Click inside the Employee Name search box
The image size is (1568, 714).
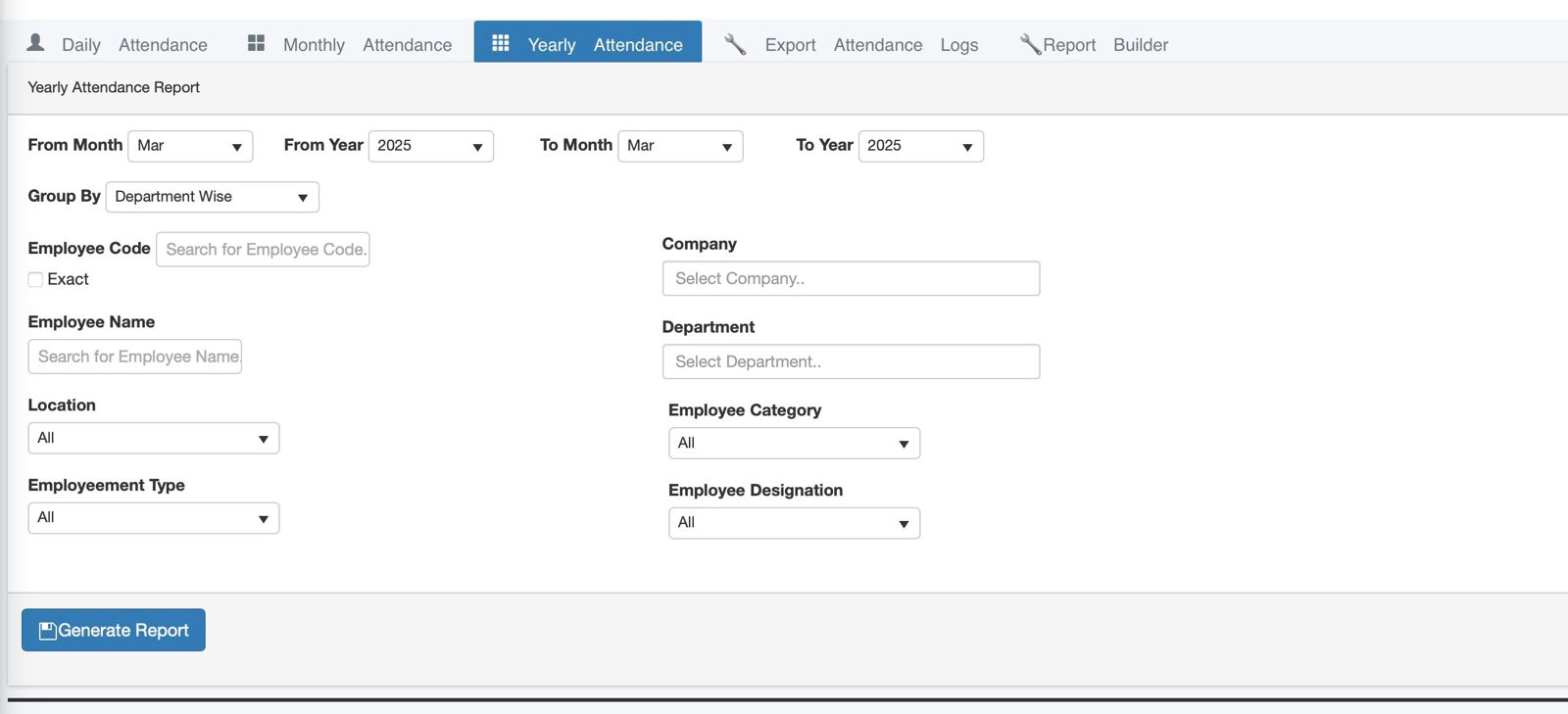click(x=135, y=357)
